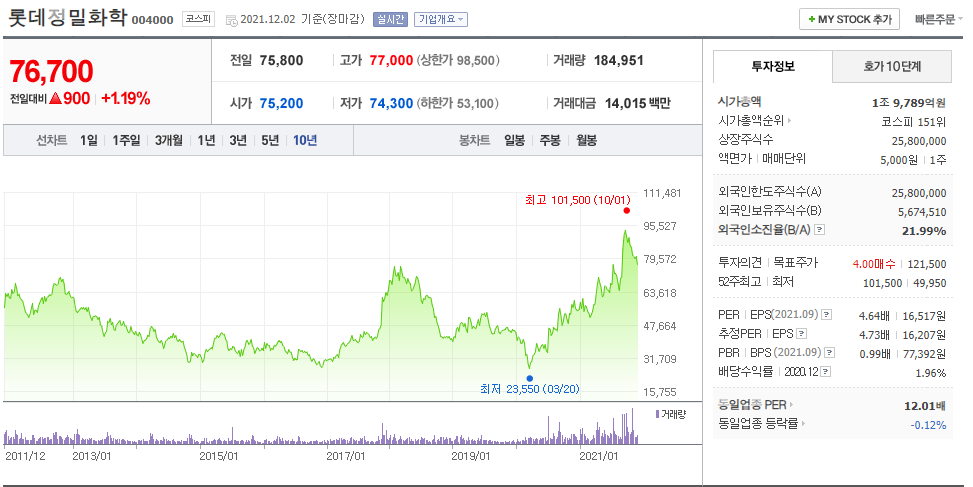Click the target price 121,500
Viewport: 973px width, 487px height.
click(x=927, y=264)
